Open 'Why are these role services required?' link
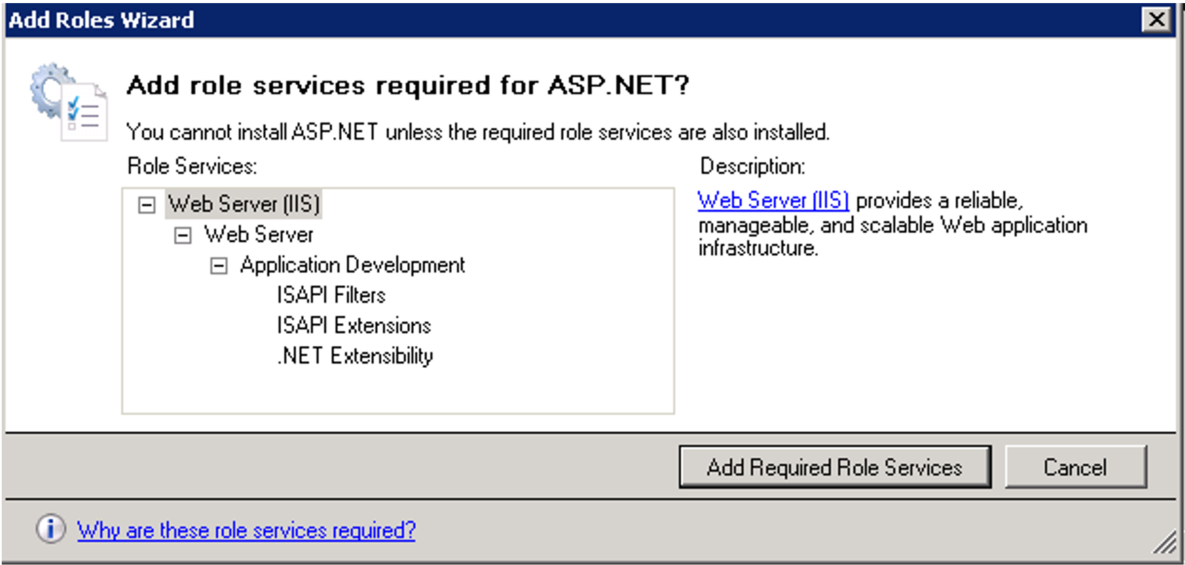Screen dimensions: 1185x565 coord(246,530)
